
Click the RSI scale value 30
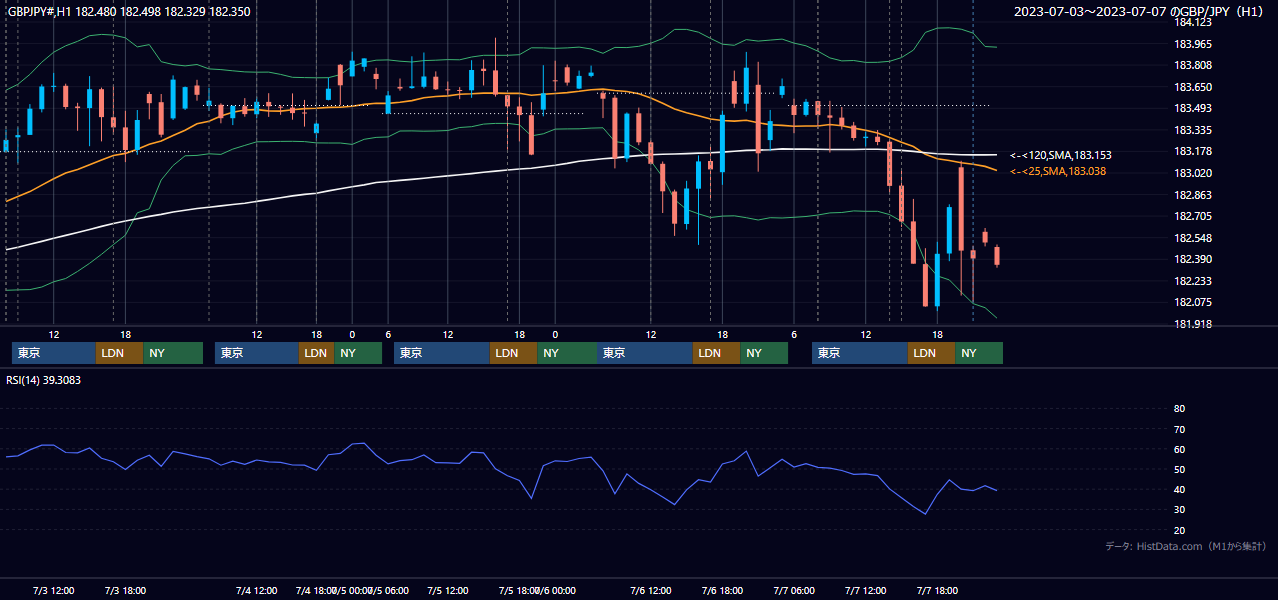1179,510
